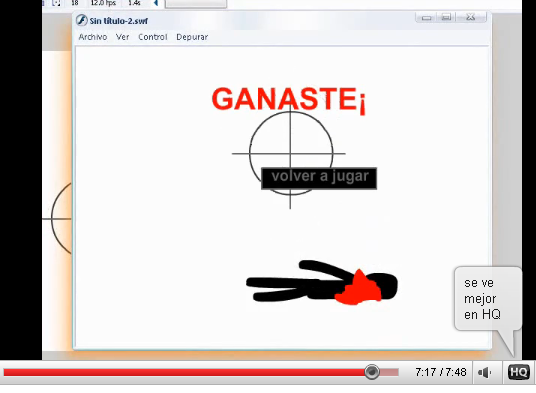Viewport: 536px width, 393px height.
Task: Mute the video volume speaker icon
Action: coord(484,372)
